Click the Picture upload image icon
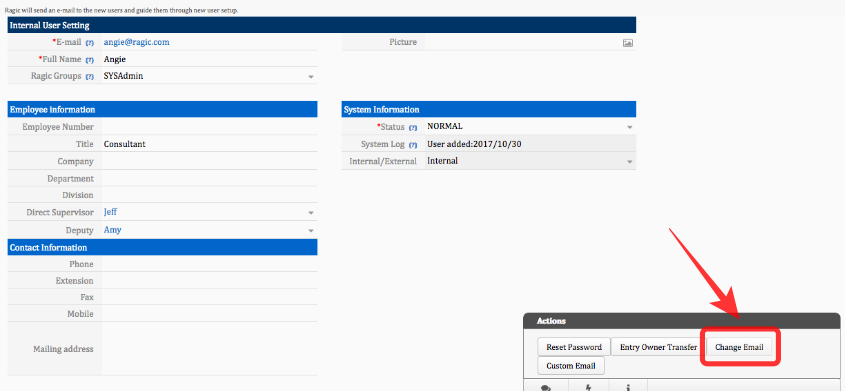Image resolution: width=845 pixels, height=391 pixels. (x=627, y=43)
